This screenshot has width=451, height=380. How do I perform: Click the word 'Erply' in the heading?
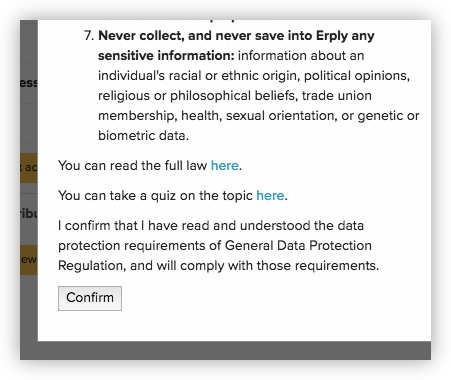point(332,36)
